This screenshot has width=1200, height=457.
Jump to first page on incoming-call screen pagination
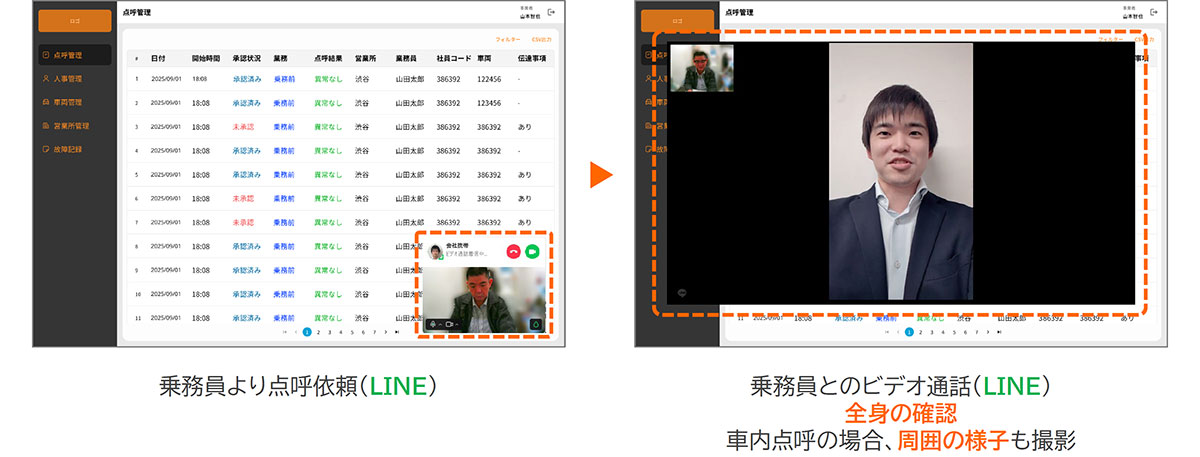(284, 331)
